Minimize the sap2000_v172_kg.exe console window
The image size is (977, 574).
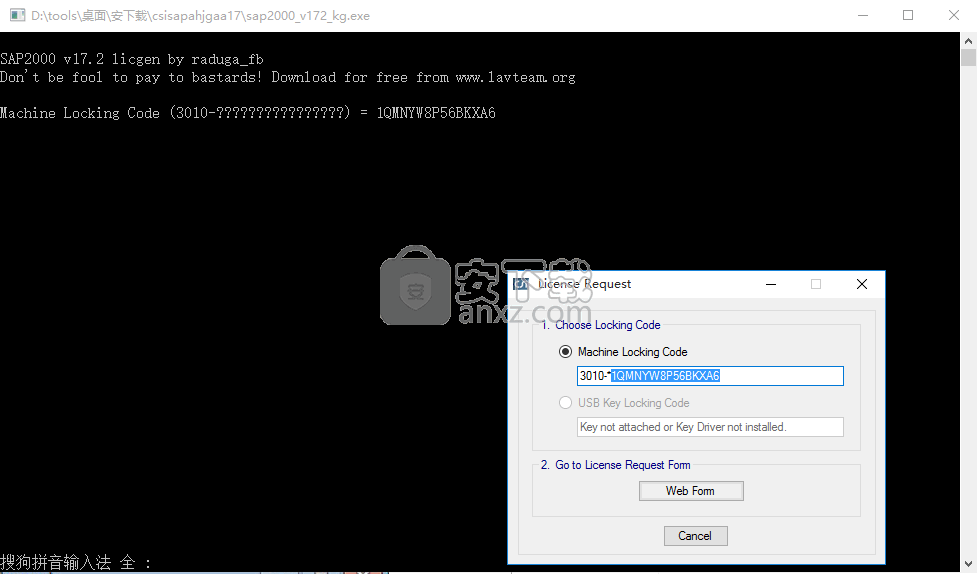coord(863,16)
